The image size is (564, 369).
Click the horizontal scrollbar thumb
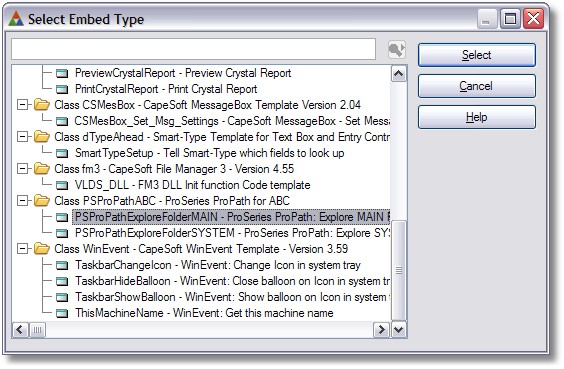[37, 329]
